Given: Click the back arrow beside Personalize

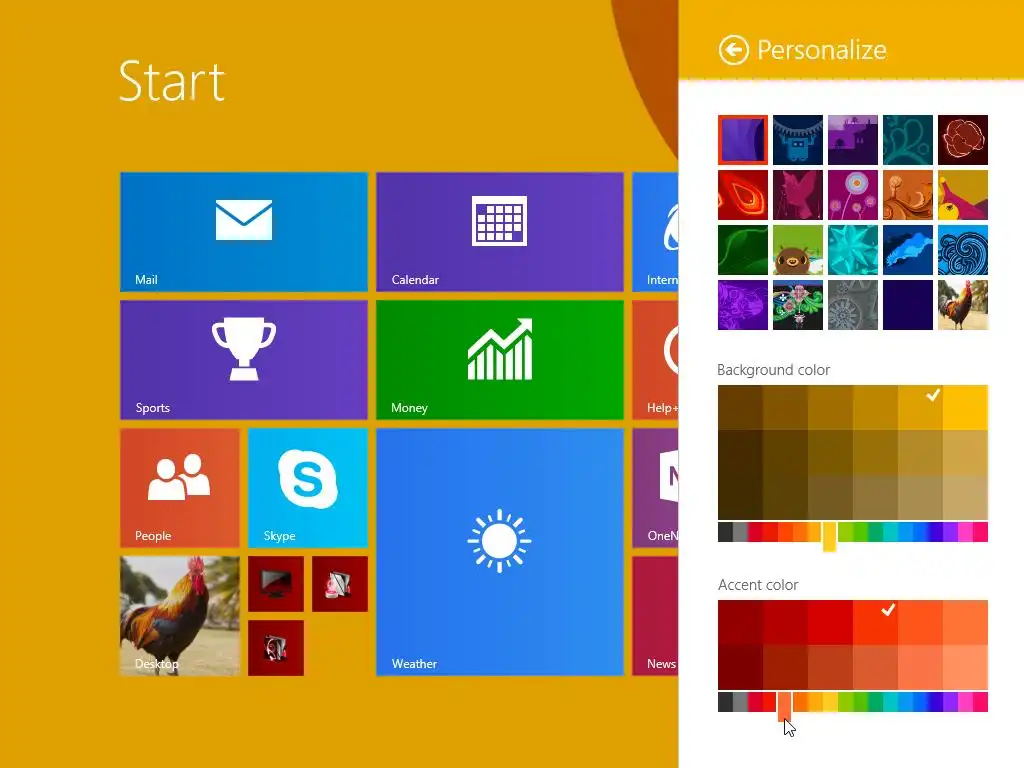Looking at the screenshot, I should tap(733, 50).
